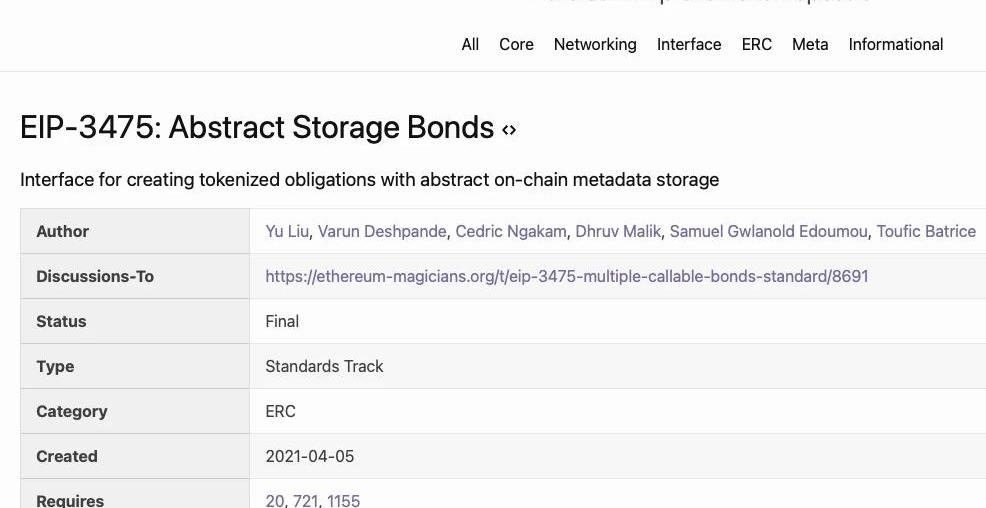Go to the Networking category page
The width and height of the screenshot is (986, 508).
(x=595, y=44)
